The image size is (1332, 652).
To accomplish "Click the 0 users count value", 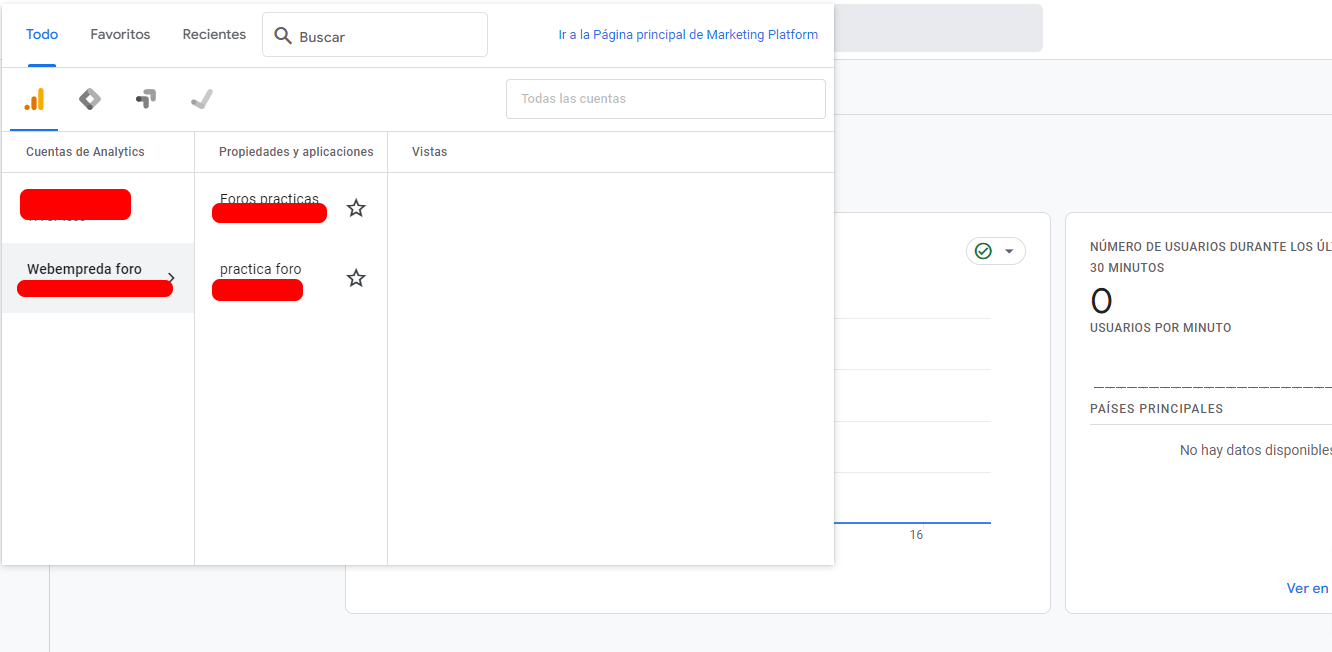I will coord(1101,301).
